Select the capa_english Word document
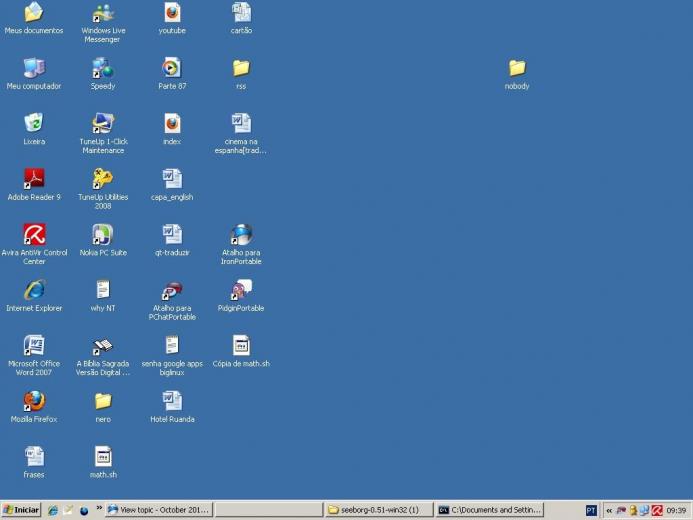 (172, 179)
